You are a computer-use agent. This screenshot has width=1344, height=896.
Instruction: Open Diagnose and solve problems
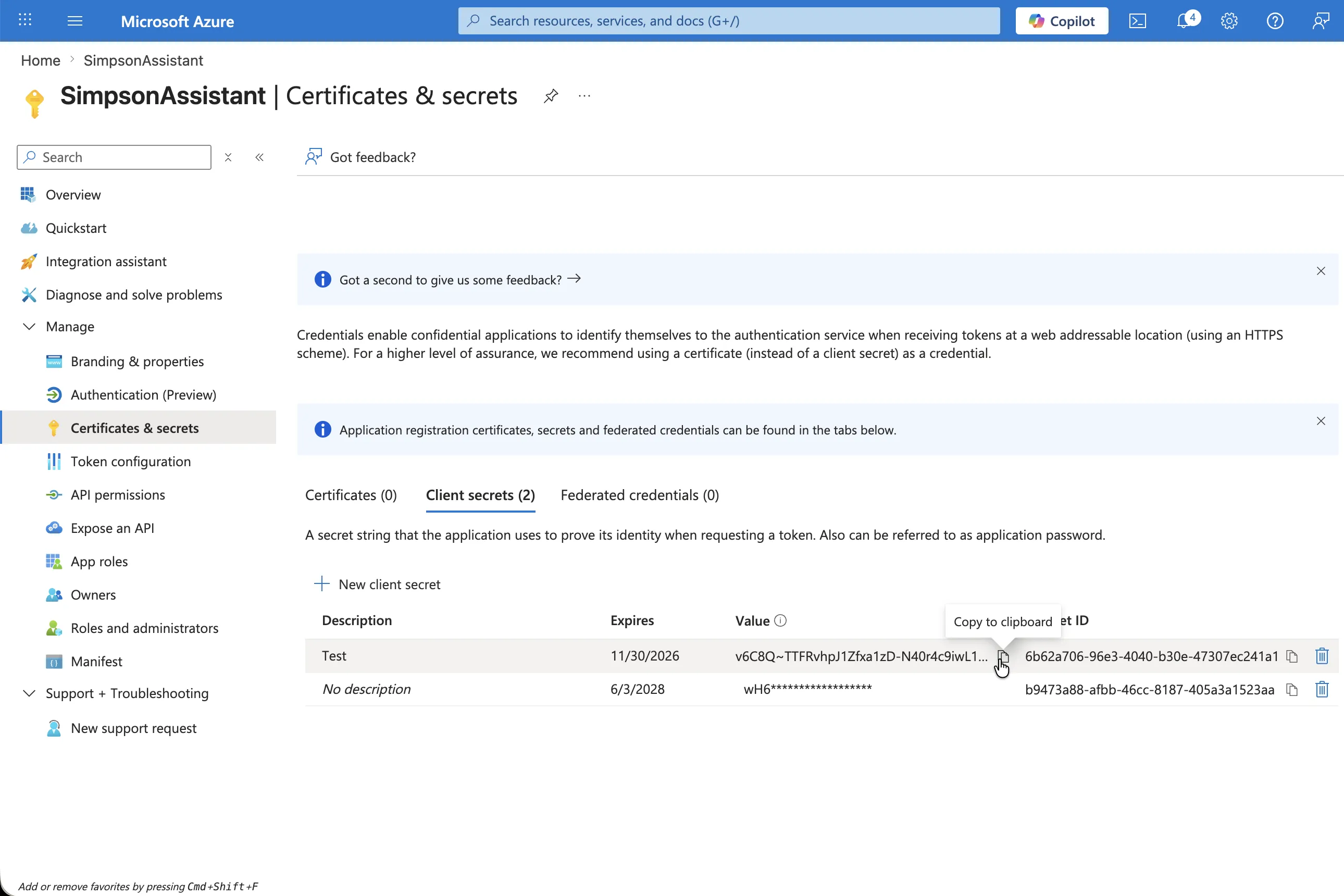(x=134, y=295)
